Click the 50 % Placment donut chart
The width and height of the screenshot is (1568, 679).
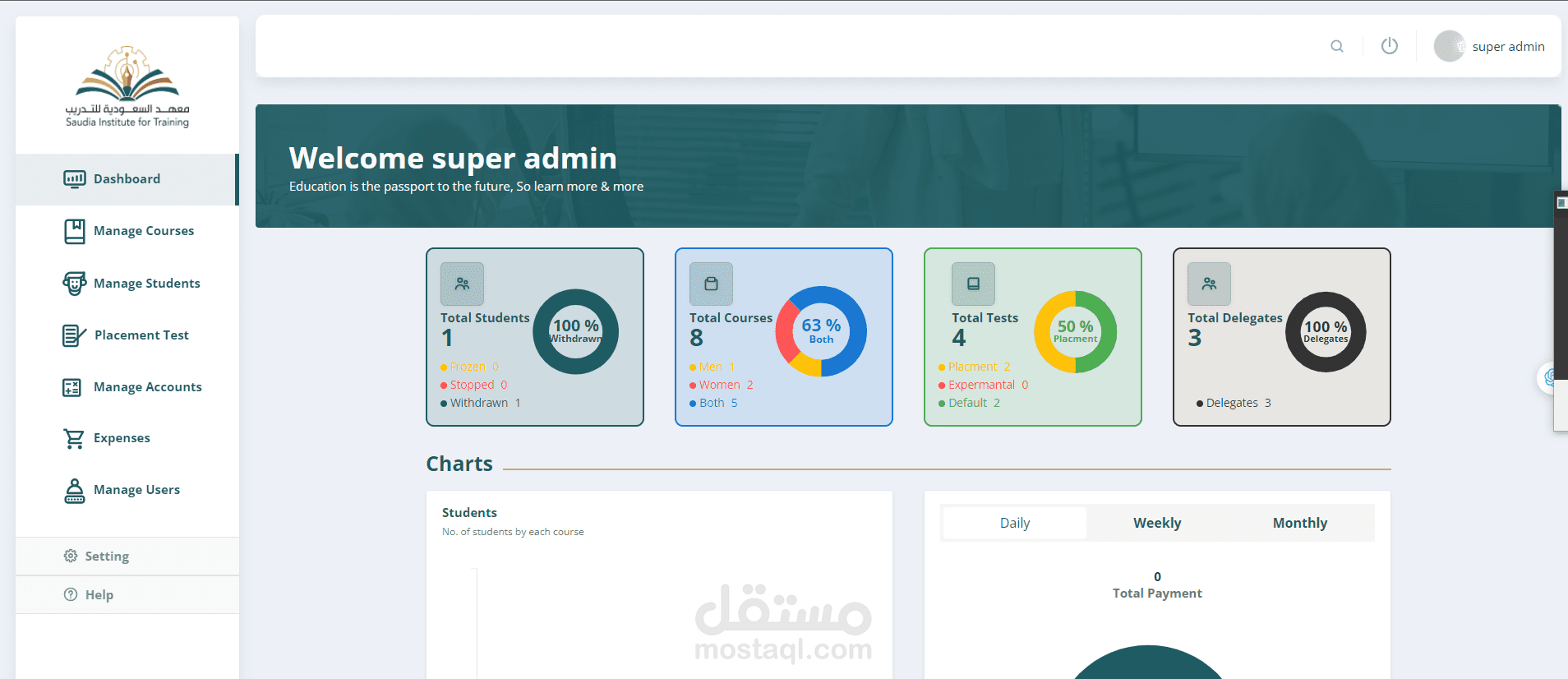1075,332
